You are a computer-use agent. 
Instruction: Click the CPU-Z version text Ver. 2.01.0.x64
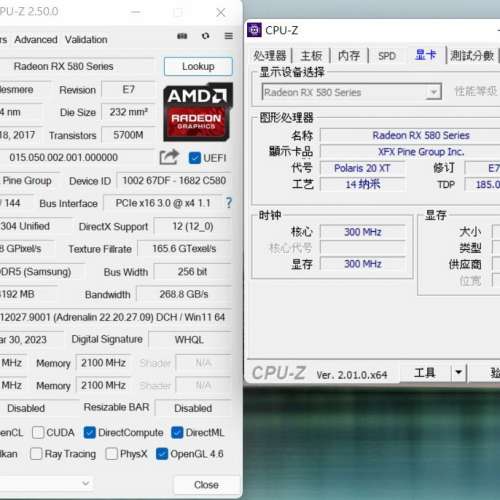click(x=352, y=375)
